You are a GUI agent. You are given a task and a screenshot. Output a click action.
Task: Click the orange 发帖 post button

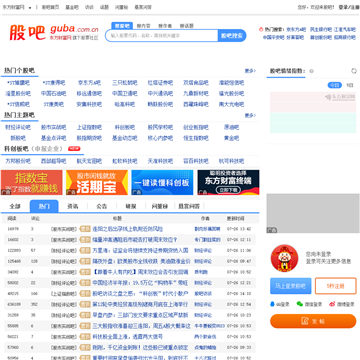point(313,321)
